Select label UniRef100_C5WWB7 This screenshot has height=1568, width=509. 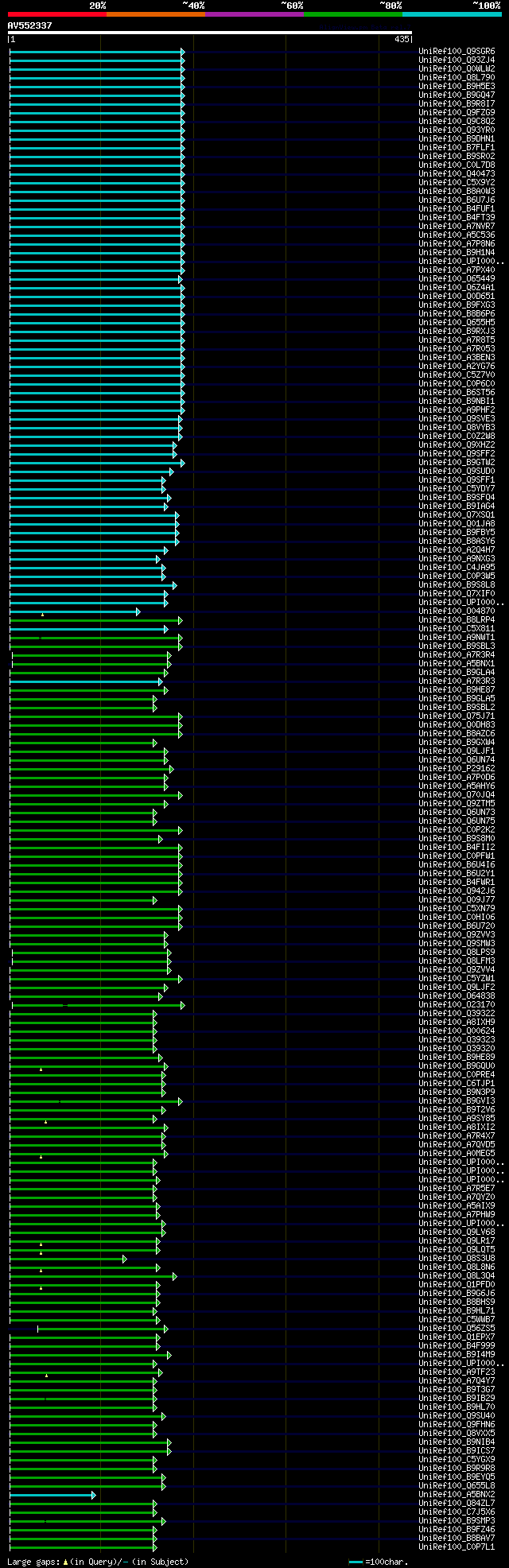click(457, 1319)
